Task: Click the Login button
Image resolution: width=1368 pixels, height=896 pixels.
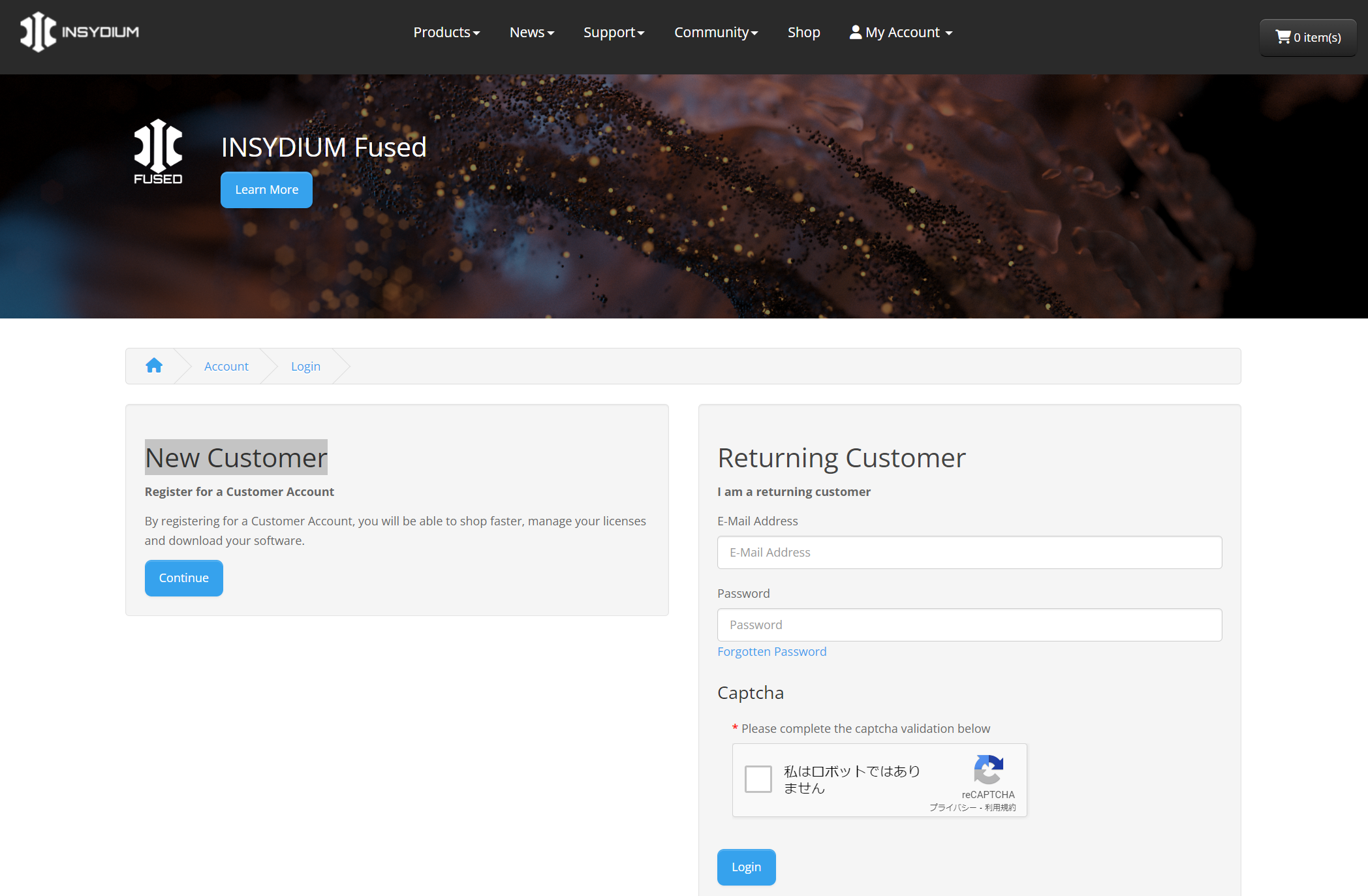Action: pos(747,867)
